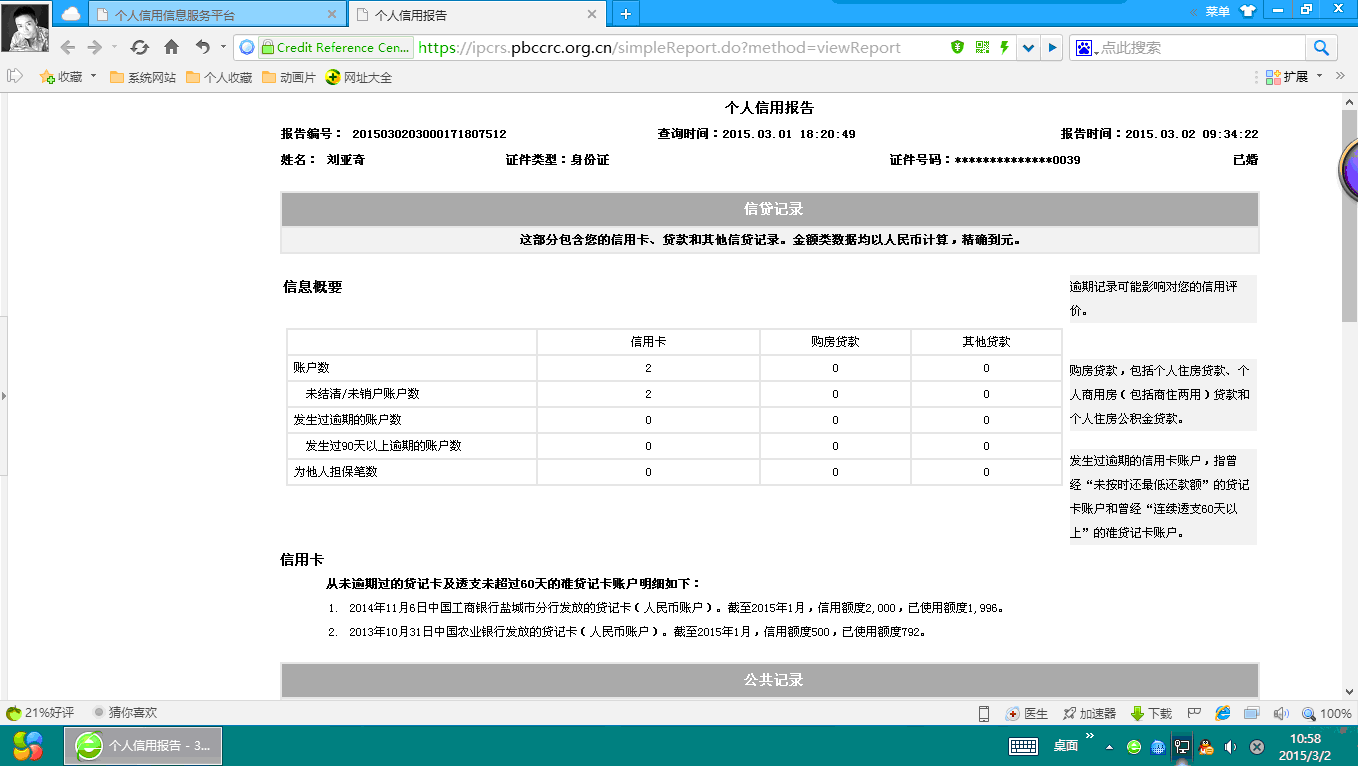Open the 网址大全 bookmark link
Screen dimensions: 1358x766
point(359,77)
